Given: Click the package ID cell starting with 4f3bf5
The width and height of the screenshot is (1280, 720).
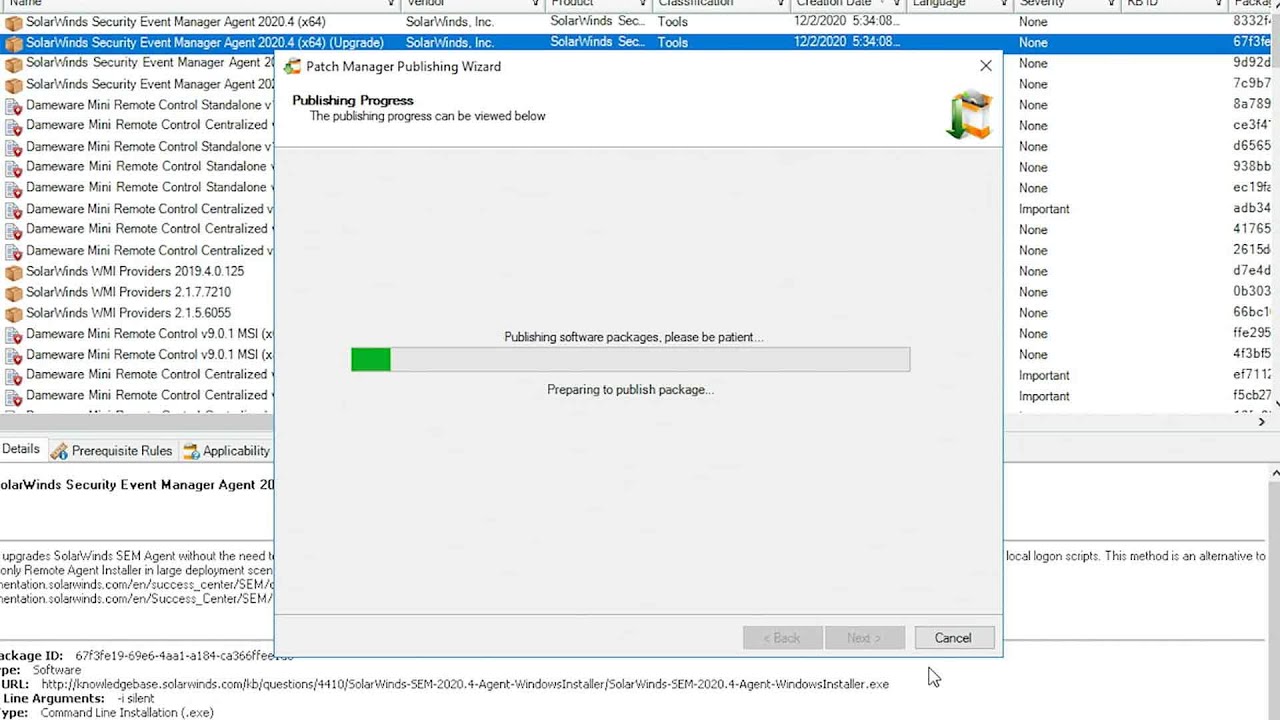Looking at the screenshot, I should [1253, 354].
